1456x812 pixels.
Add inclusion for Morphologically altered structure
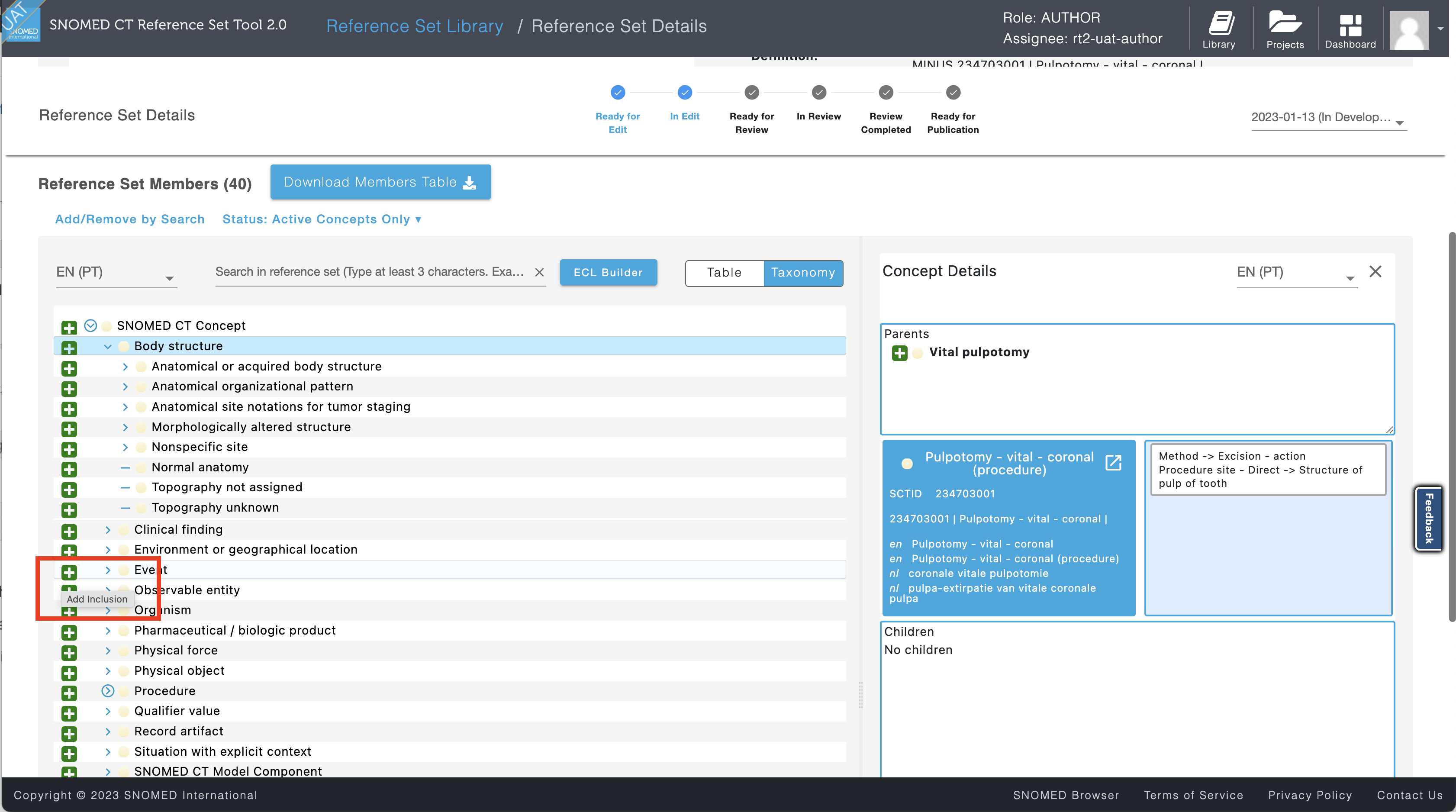69,429
